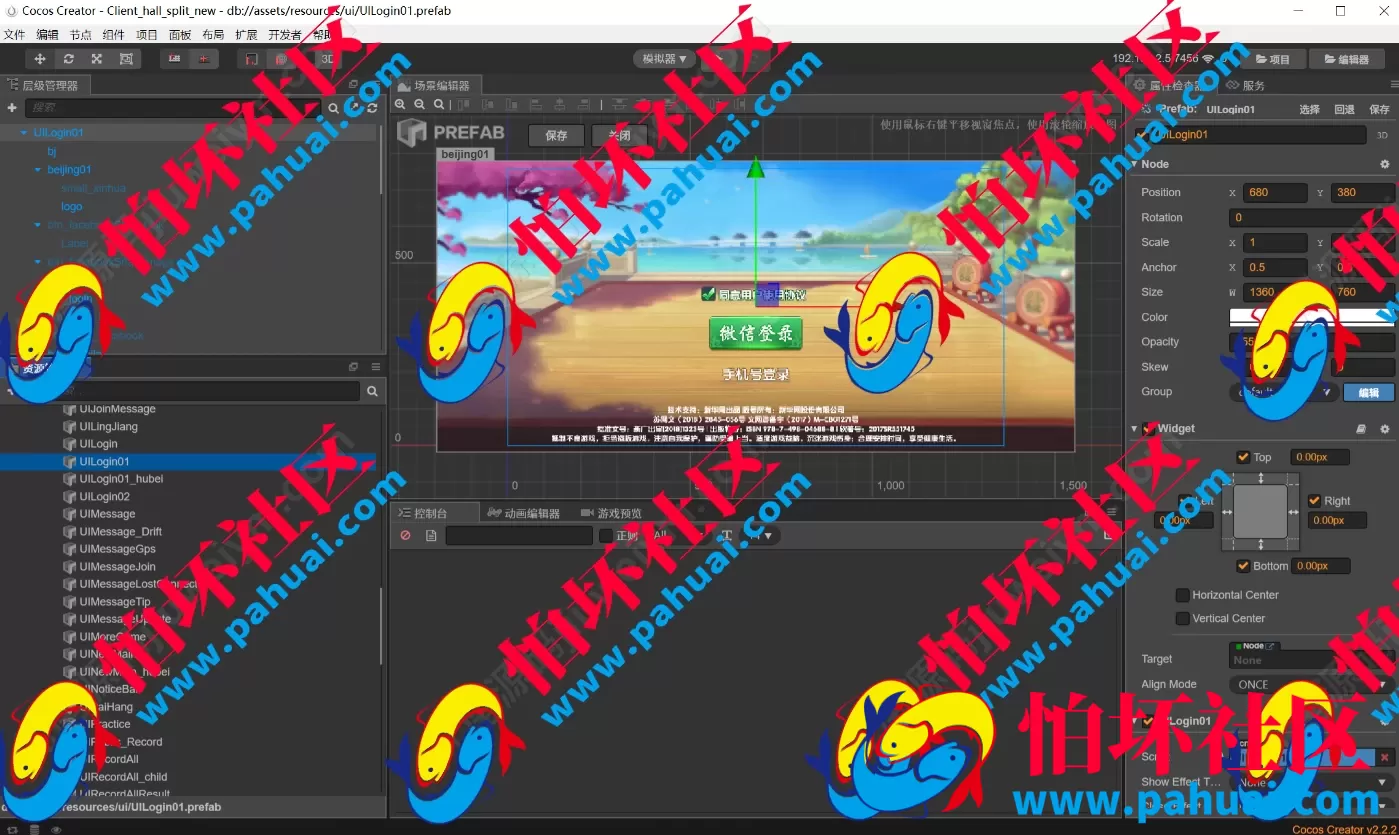Toggle the Widget Top alignment checkbox
This screenshot has width=1399, height=835.
tap(1243, 457)
